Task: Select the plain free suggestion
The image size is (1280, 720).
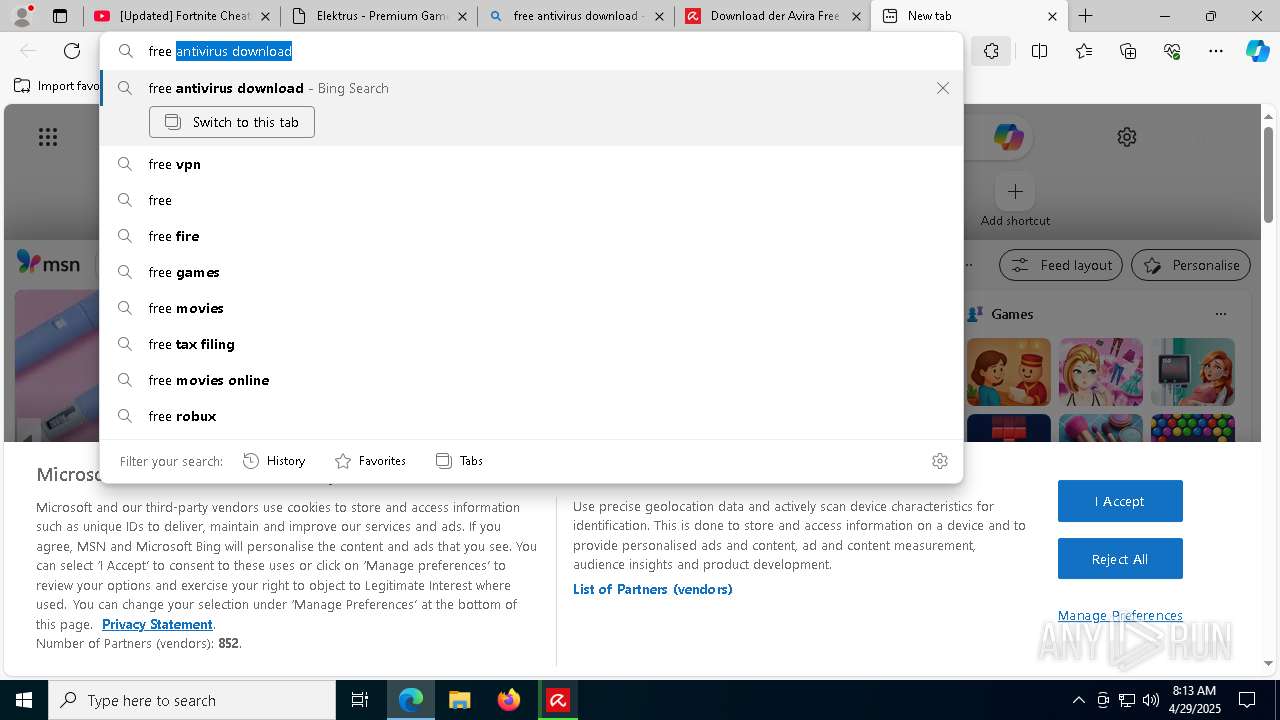Action: tap(531, 200)
